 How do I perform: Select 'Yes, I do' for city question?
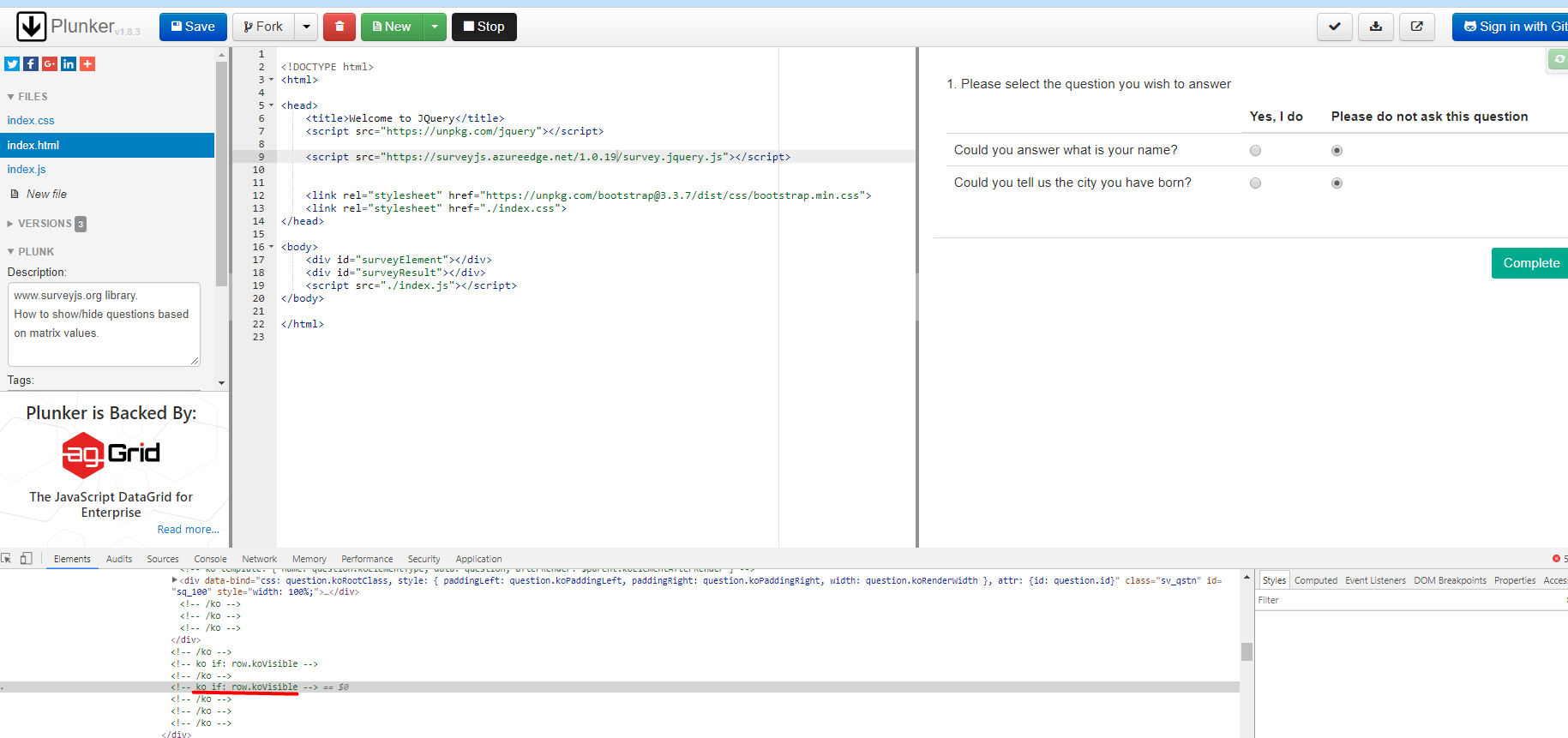(x=1255, y=183)
